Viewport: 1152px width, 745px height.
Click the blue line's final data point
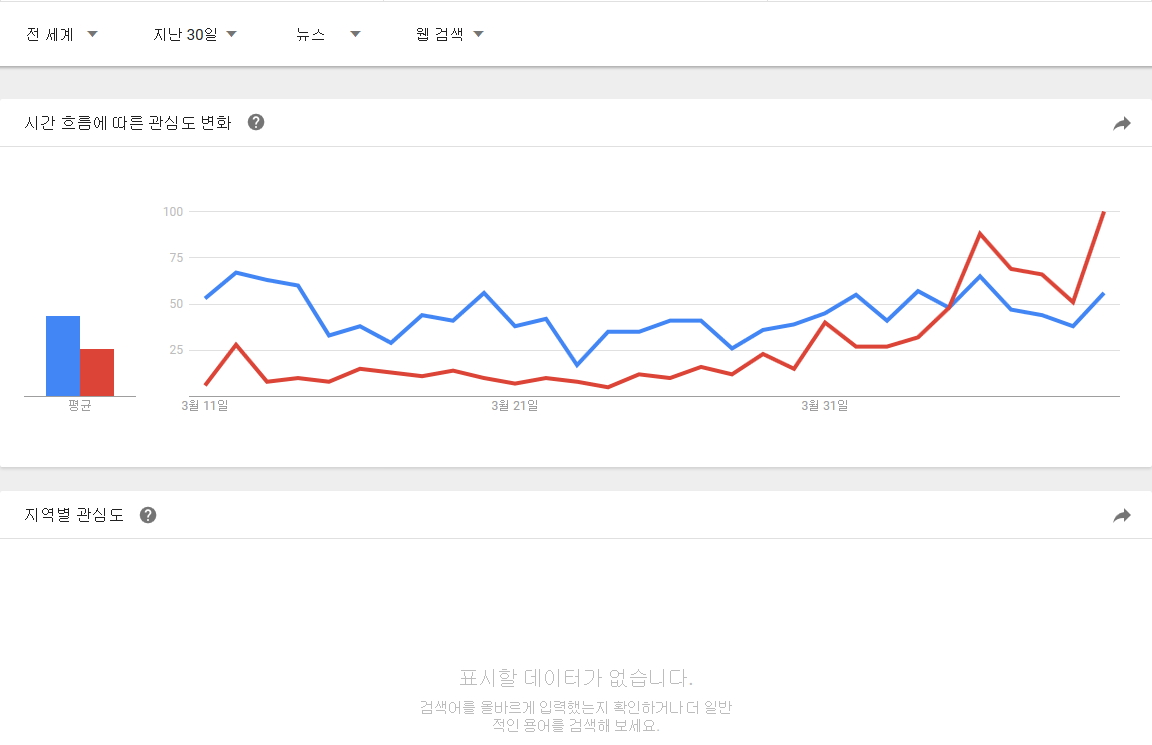coord(1103,293)
